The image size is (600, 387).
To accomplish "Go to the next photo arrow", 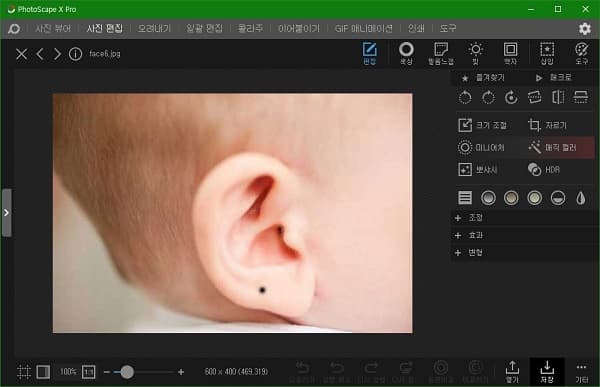I will tap(57, 54).
